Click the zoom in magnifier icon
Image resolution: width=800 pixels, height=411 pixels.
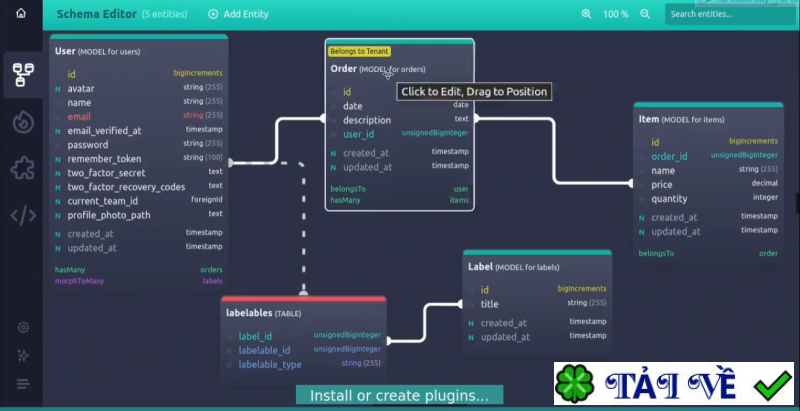point(586,14)
